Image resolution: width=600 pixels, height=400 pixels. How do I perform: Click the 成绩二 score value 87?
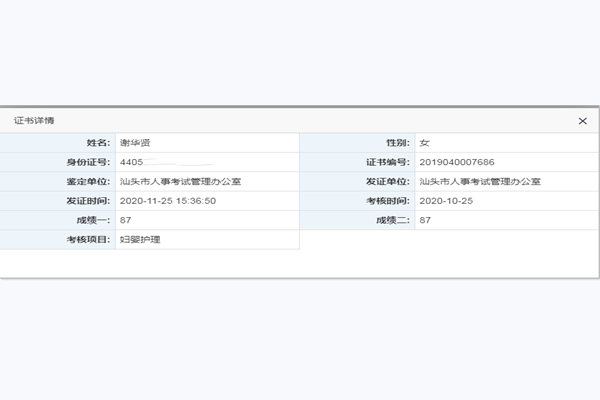point(426,220)
